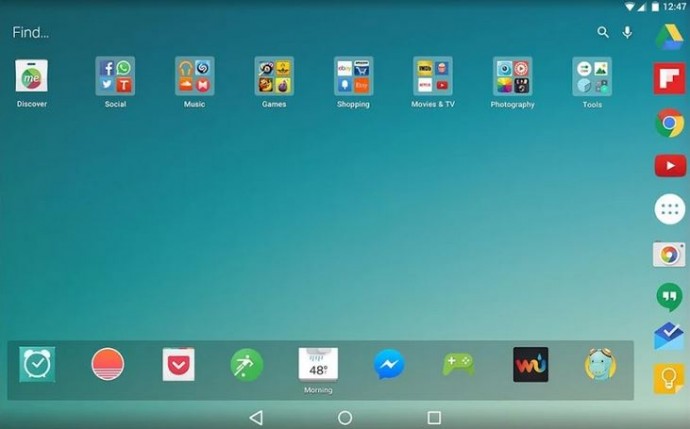Open Google Drive from the sidebar
Viewport: 690px width, 429px height.
(x=669, y=35)
